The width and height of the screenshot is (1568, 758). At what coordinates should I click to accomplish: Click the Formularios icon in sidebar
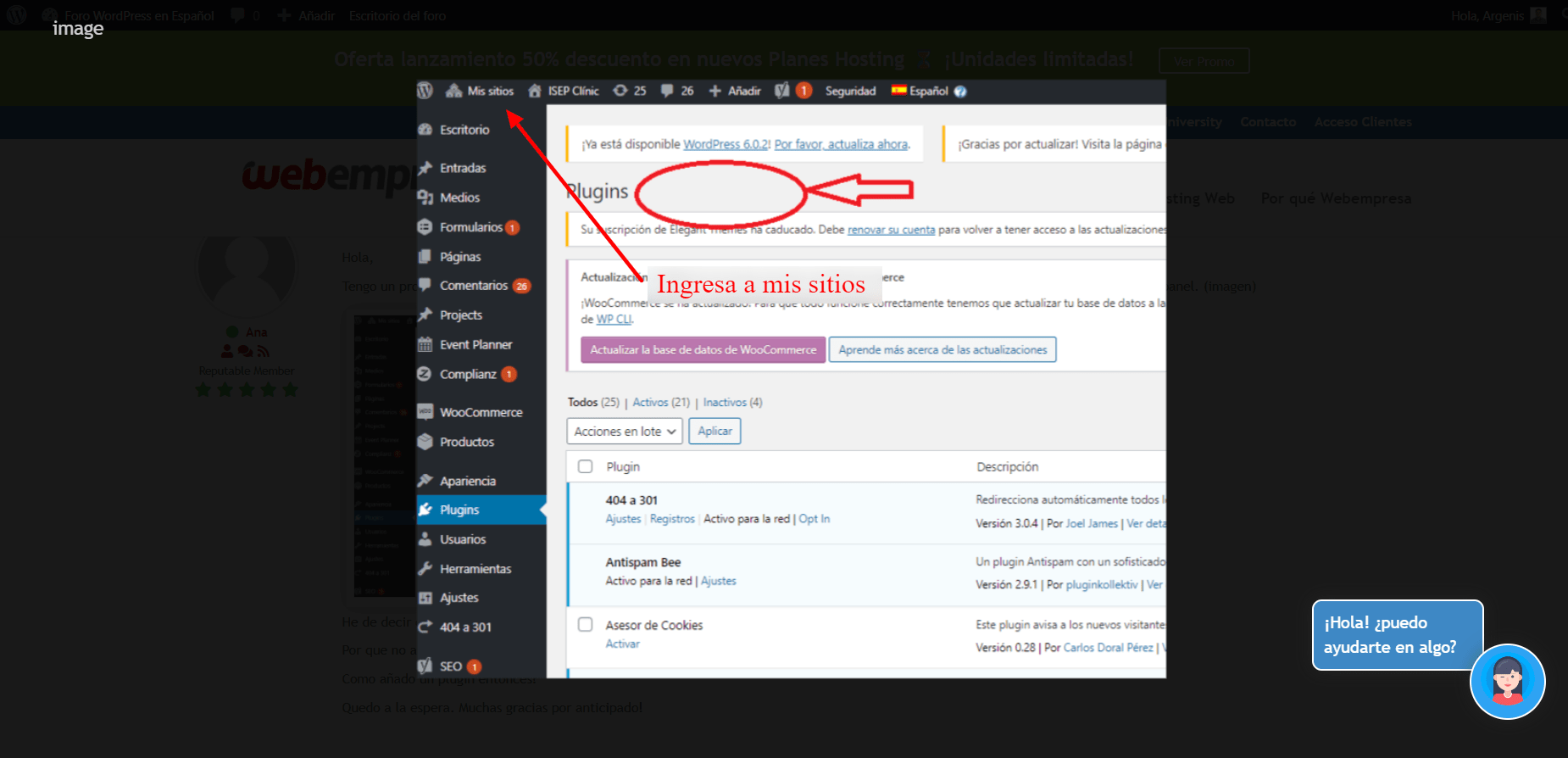pyautogui.click(x=425, y=227)
